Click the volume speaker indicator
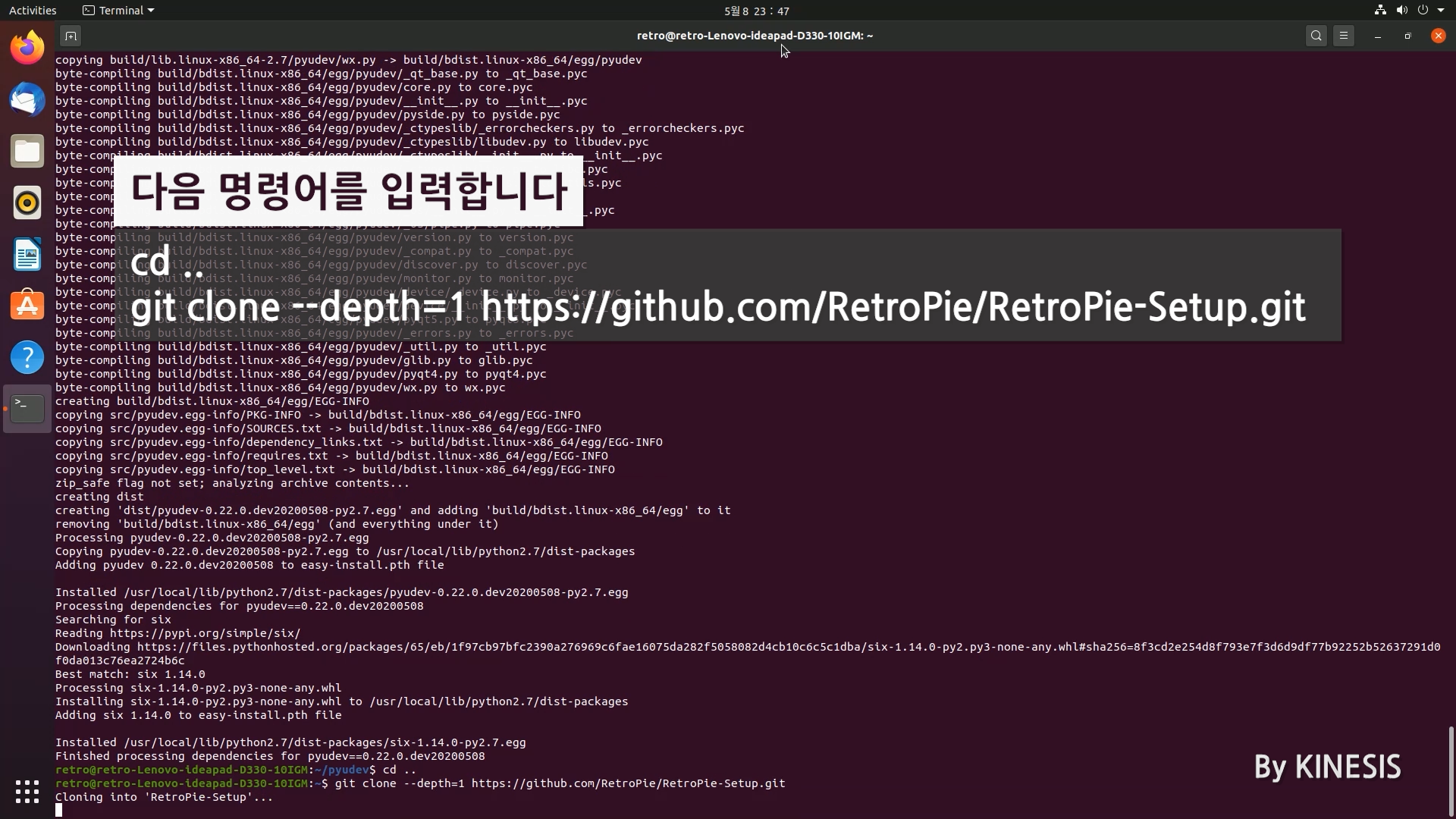 1401,11
